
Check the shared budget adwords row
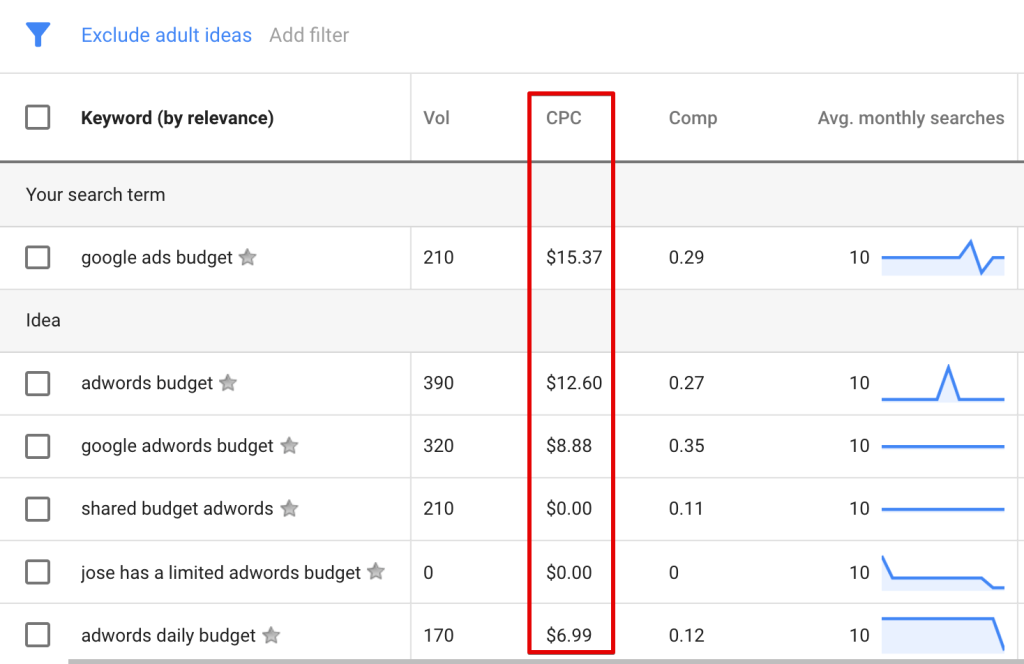tap(38, 509)
